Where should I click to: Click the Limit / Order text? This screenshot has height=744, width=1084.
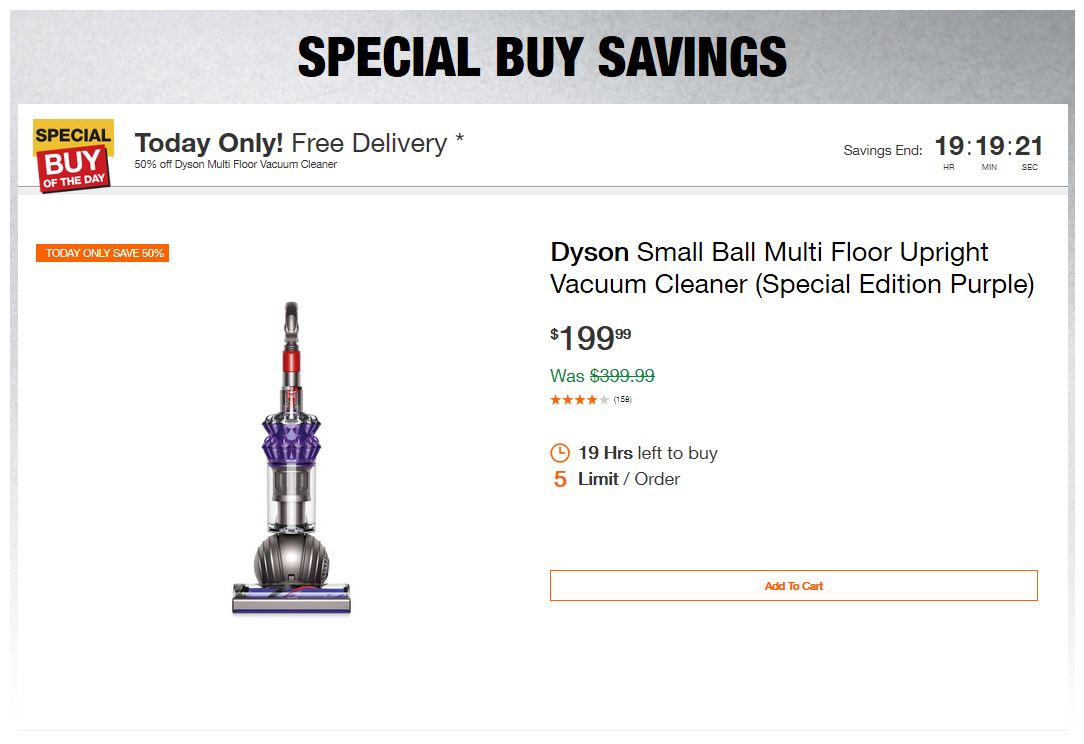point(628,479)
